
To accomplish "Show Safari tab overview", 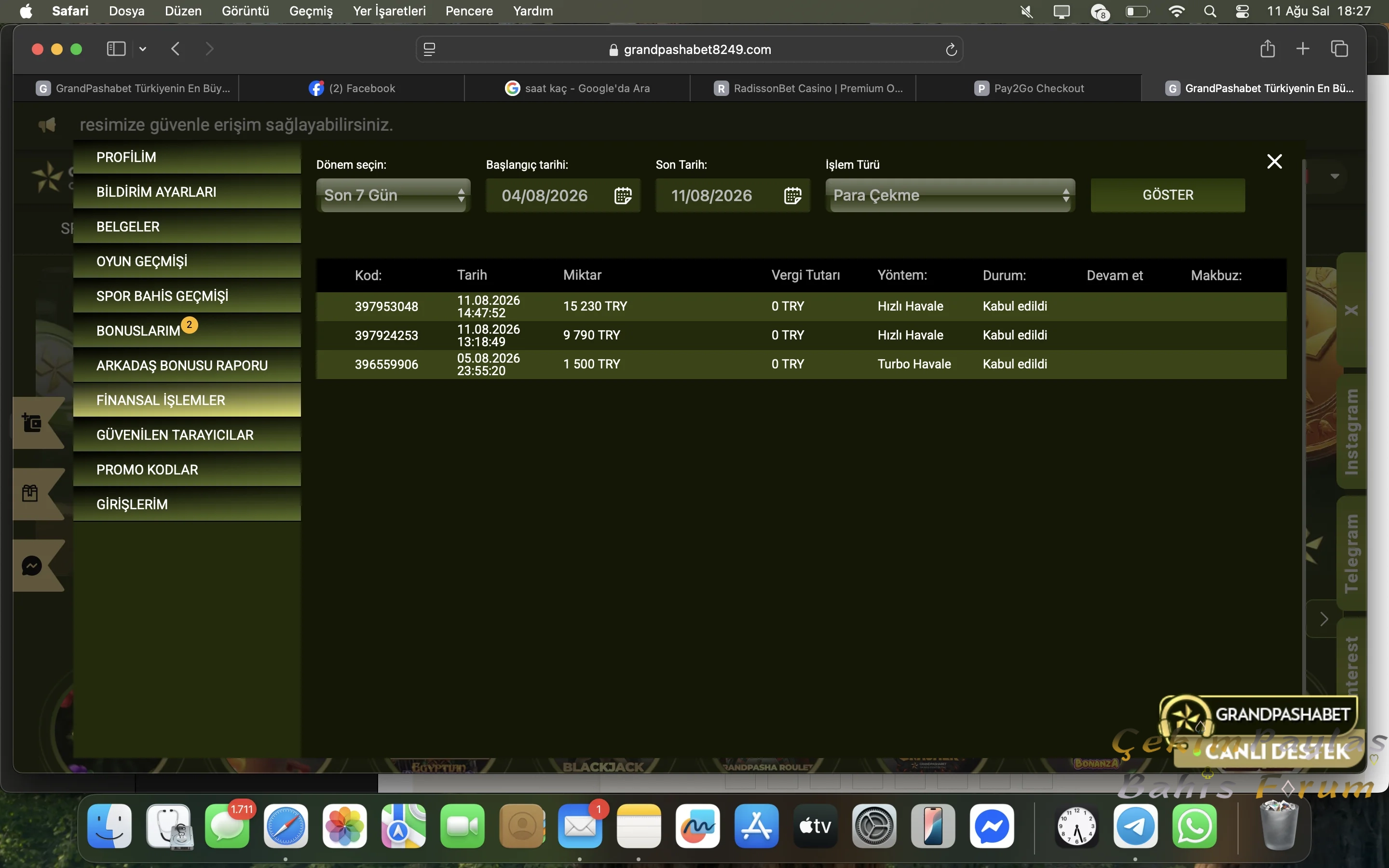I will [x=1339, y=49].
